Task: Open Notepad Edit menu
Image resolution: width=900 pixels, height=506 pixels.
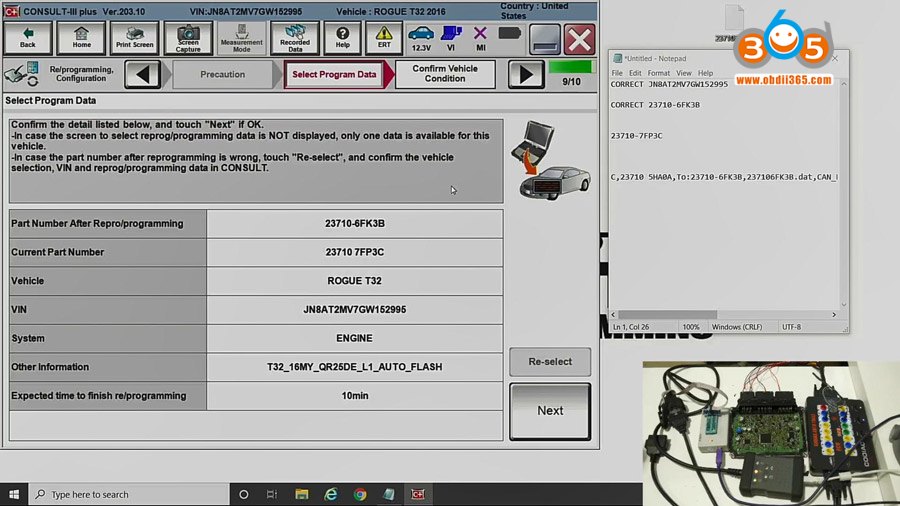Action: (x=635, y=73)
